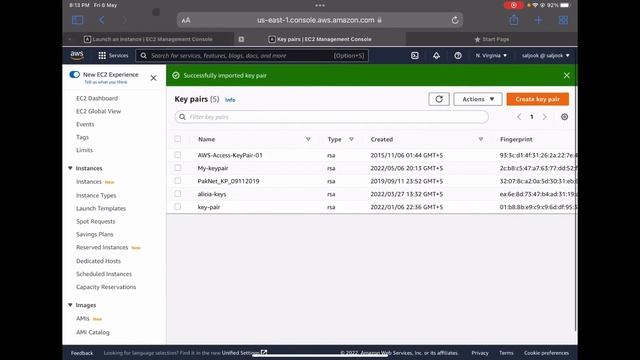Check the alicia-keys row

178,194
